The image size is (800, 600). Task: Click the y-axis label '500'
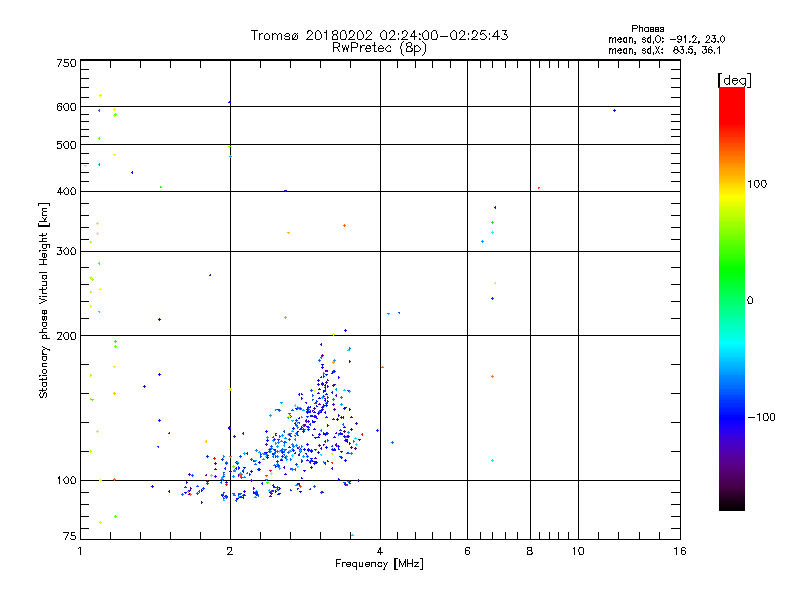coord(66,145)
